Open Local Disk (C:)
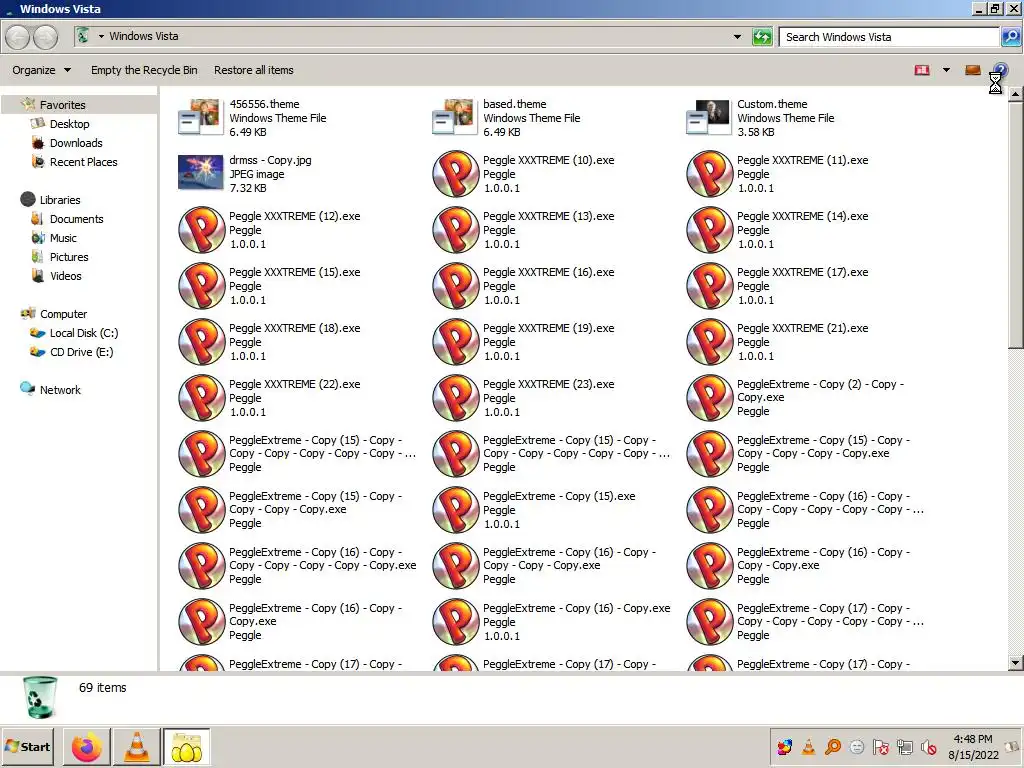Image resolution: width=1024 pixels, height=768 pixels. tap(84, 332)
